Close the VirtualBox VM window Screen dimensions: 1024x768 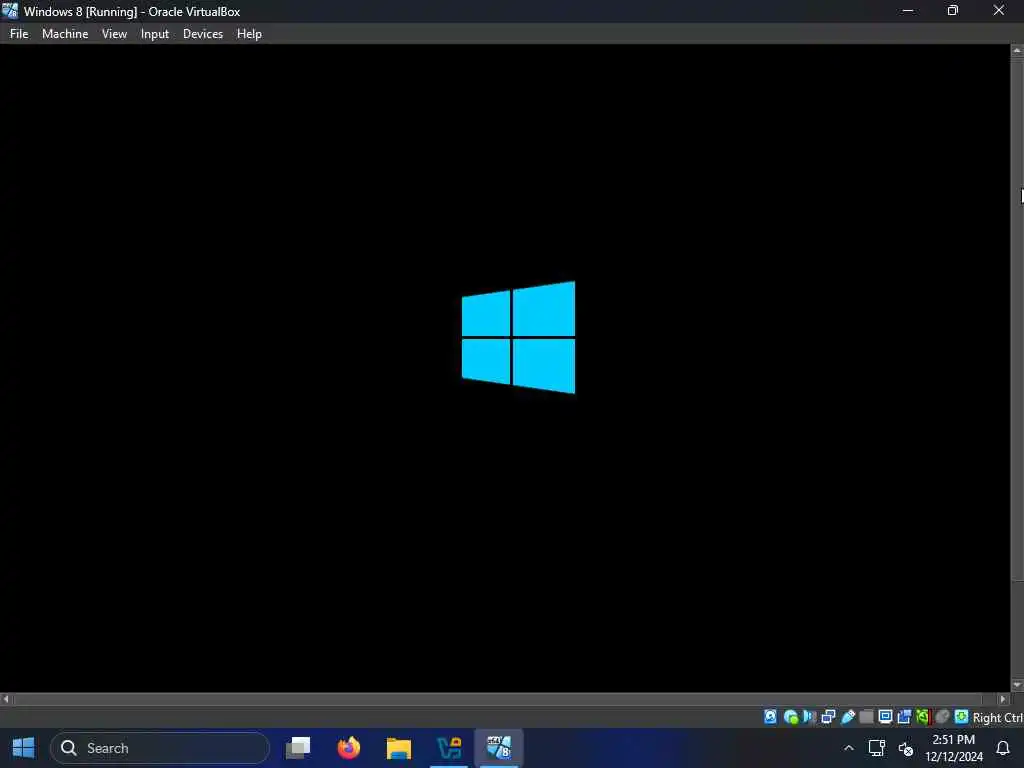(x=999, y=10)
